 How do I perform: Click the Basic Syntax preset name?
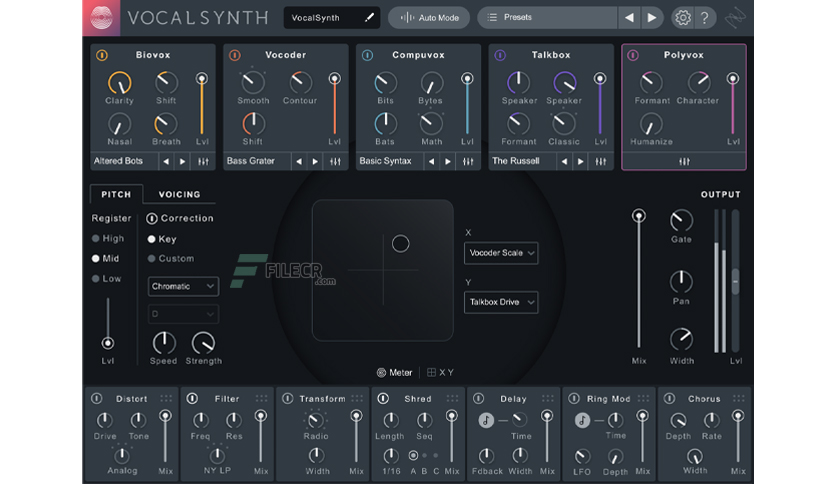(385, 161)
